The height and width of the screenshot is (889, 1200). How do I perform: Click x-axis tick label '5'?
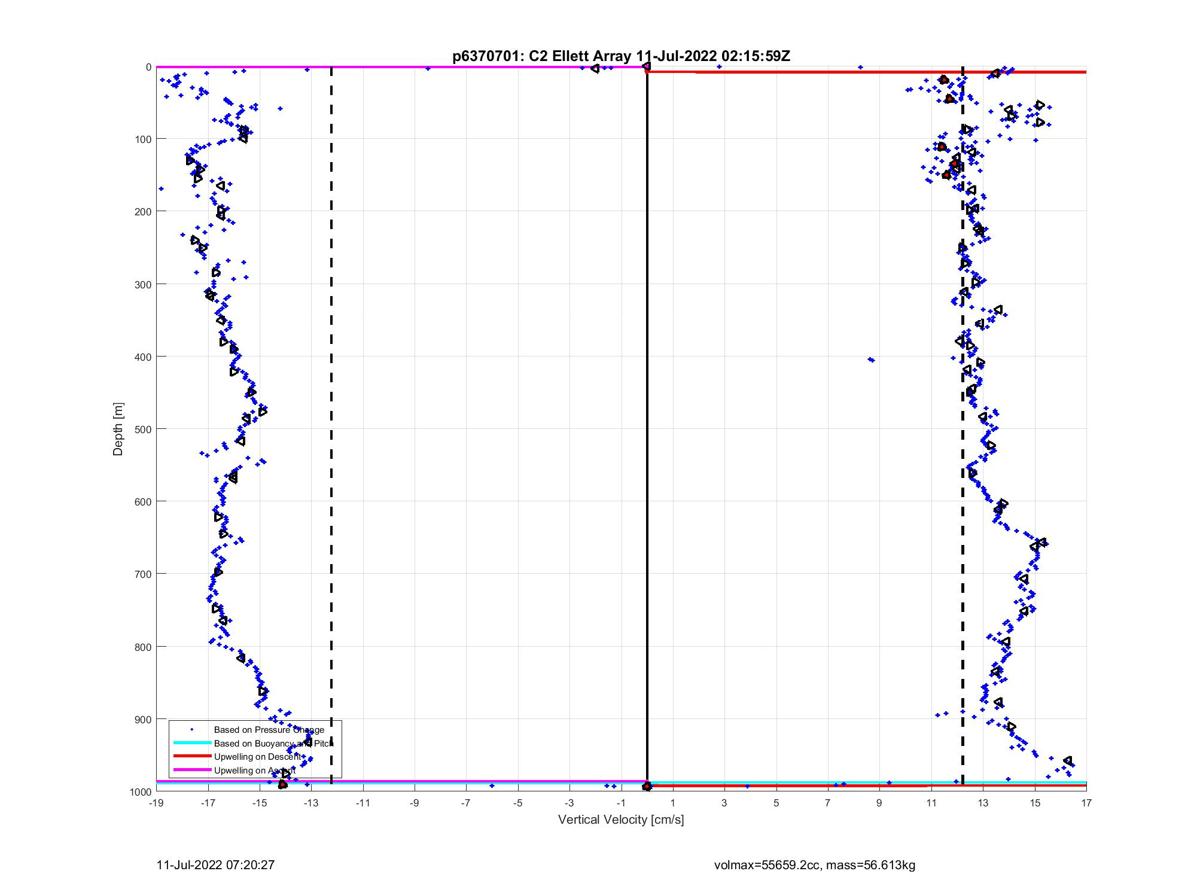coord(776,803)
